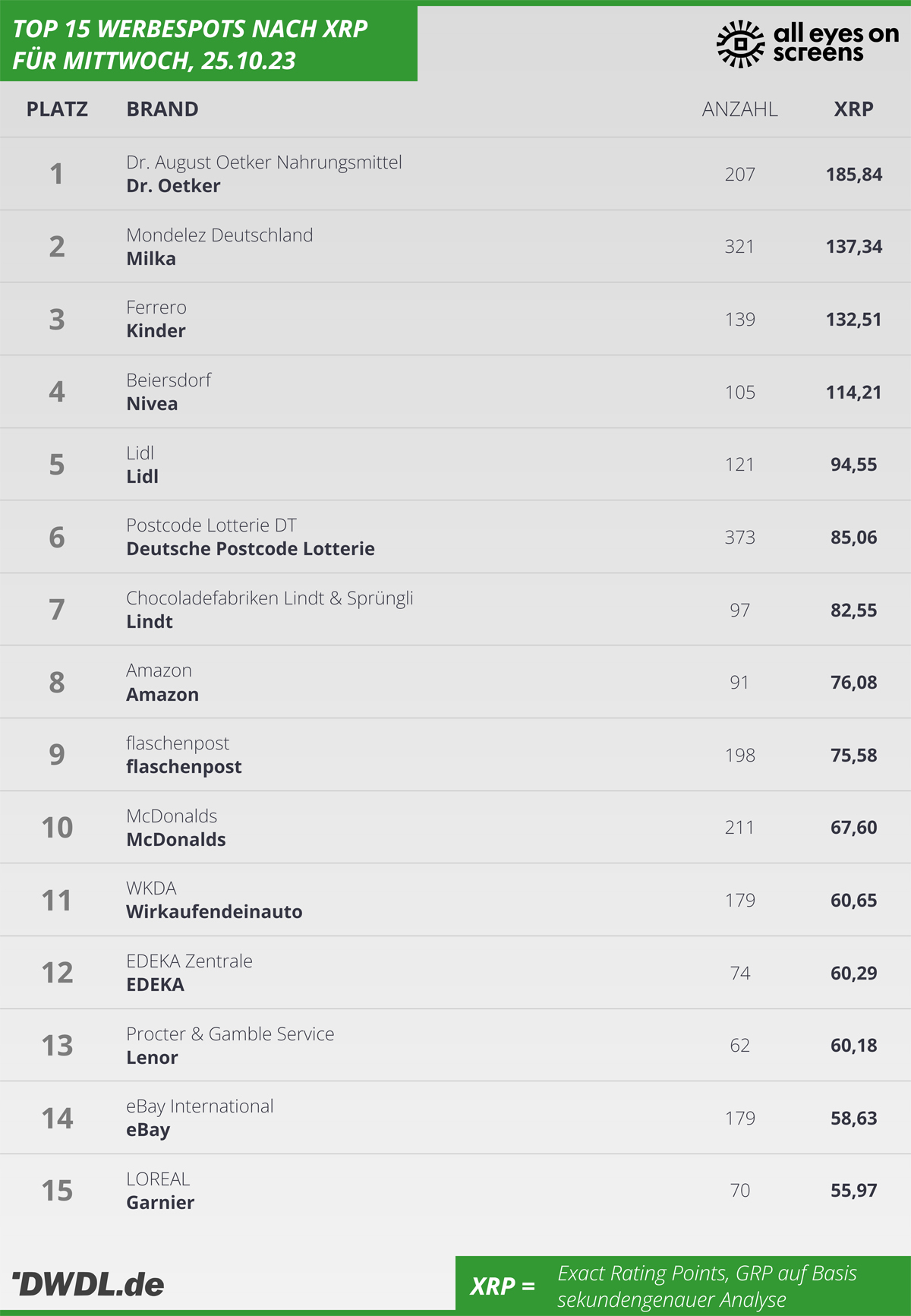Screen dimensions: 911x1316
Task: Click Amazon spot count 91
Action: [739, 683]
